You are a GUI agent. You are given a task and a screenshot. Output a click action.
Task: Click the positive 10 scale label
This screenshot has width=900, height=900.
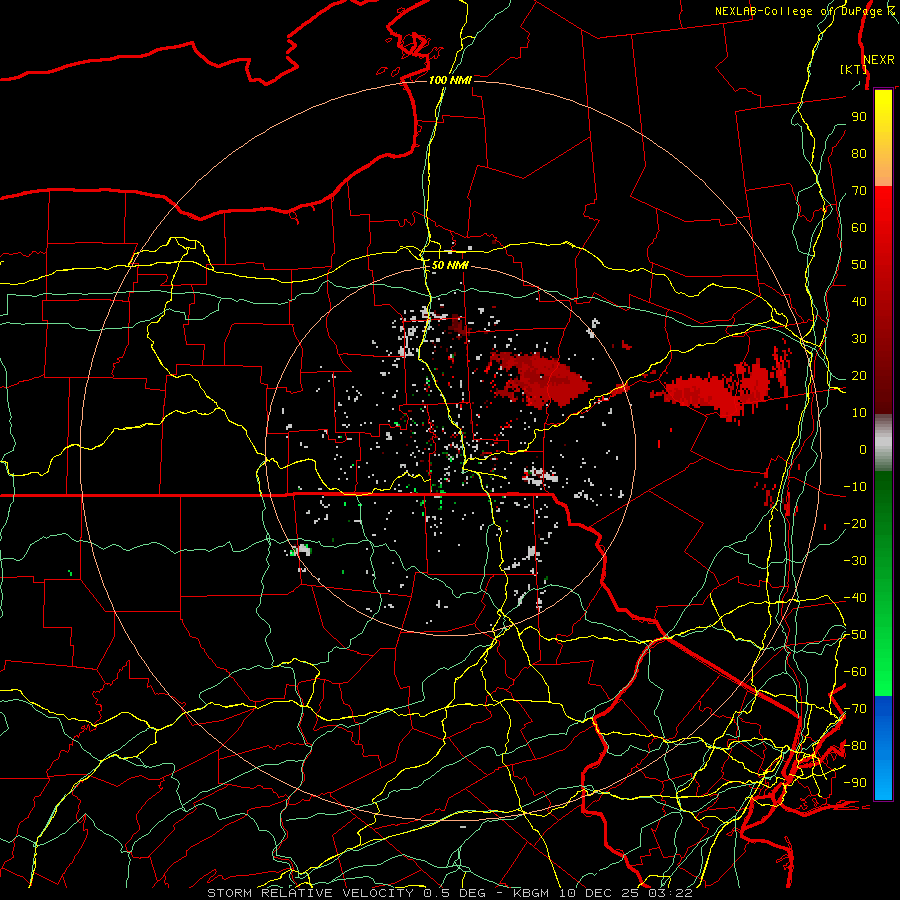point(859,413)
